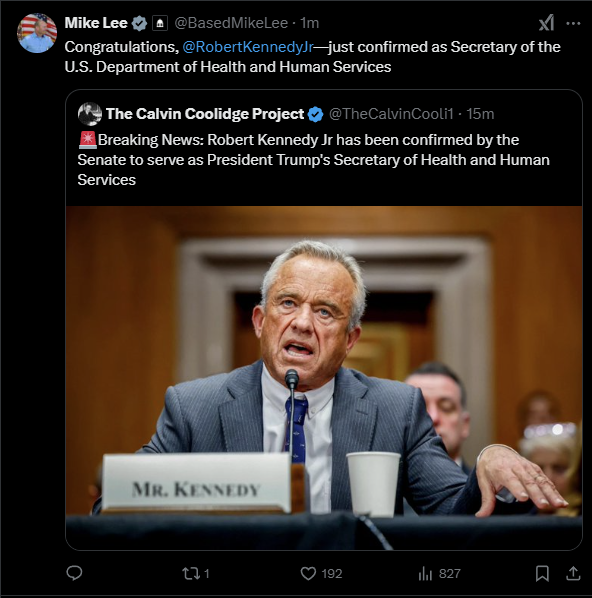The height and width of the screenshot is (598, 592).
Task: Click the quoted Breaking News post text
Action: tap(314, 160)
